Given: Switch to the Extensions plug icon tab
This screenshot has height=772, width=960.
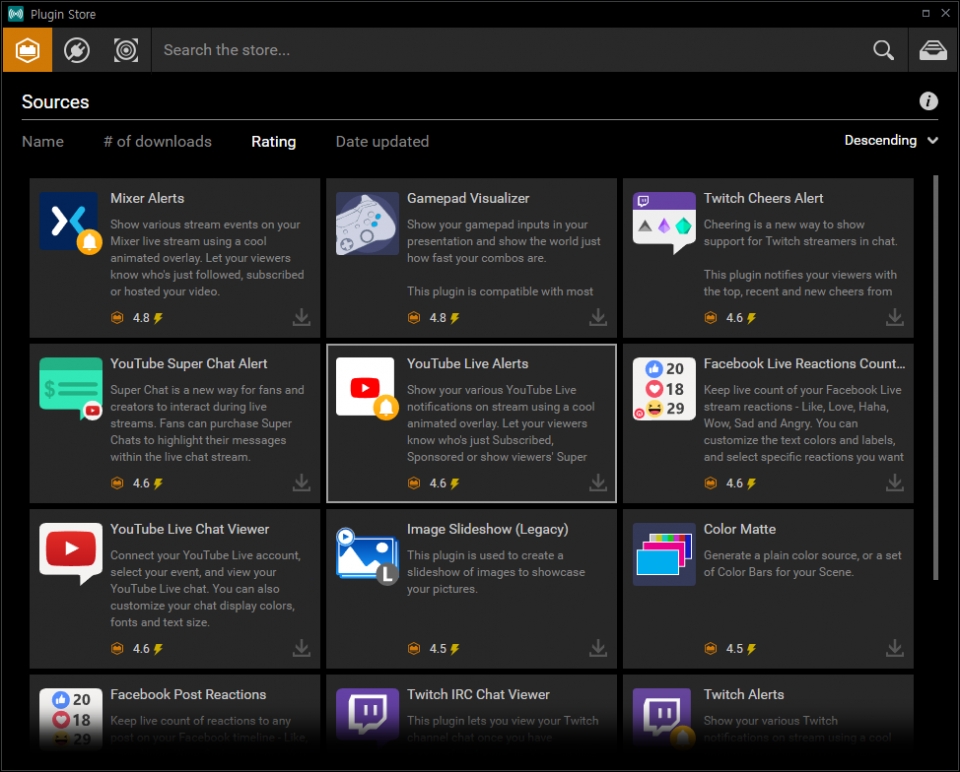Looking at the screenshot, I should pyautogui.click(x=77, y=50).
